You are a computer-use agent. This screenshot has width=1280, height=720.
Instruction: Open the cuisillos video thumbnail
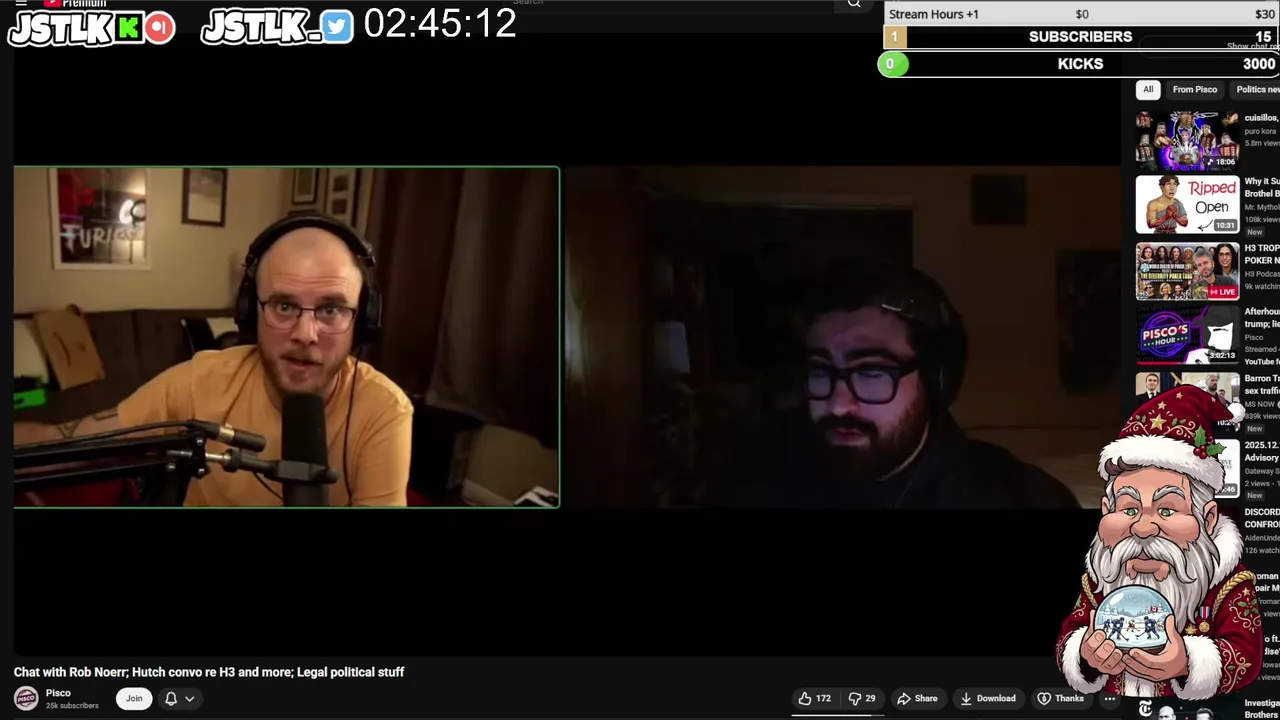point(1187,139)
